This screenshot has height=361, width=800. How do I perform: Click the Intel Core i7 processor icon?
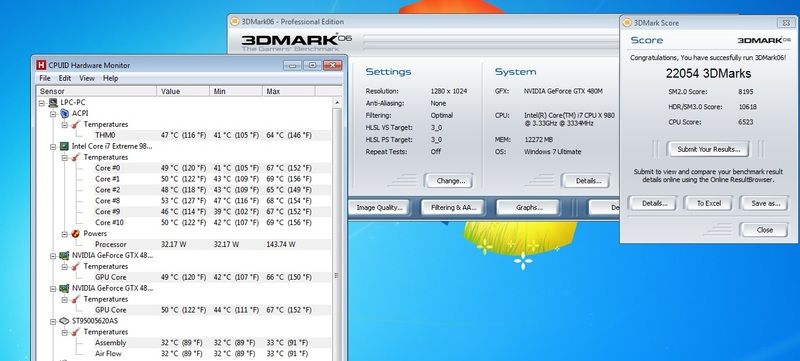[x=64, y=146]
